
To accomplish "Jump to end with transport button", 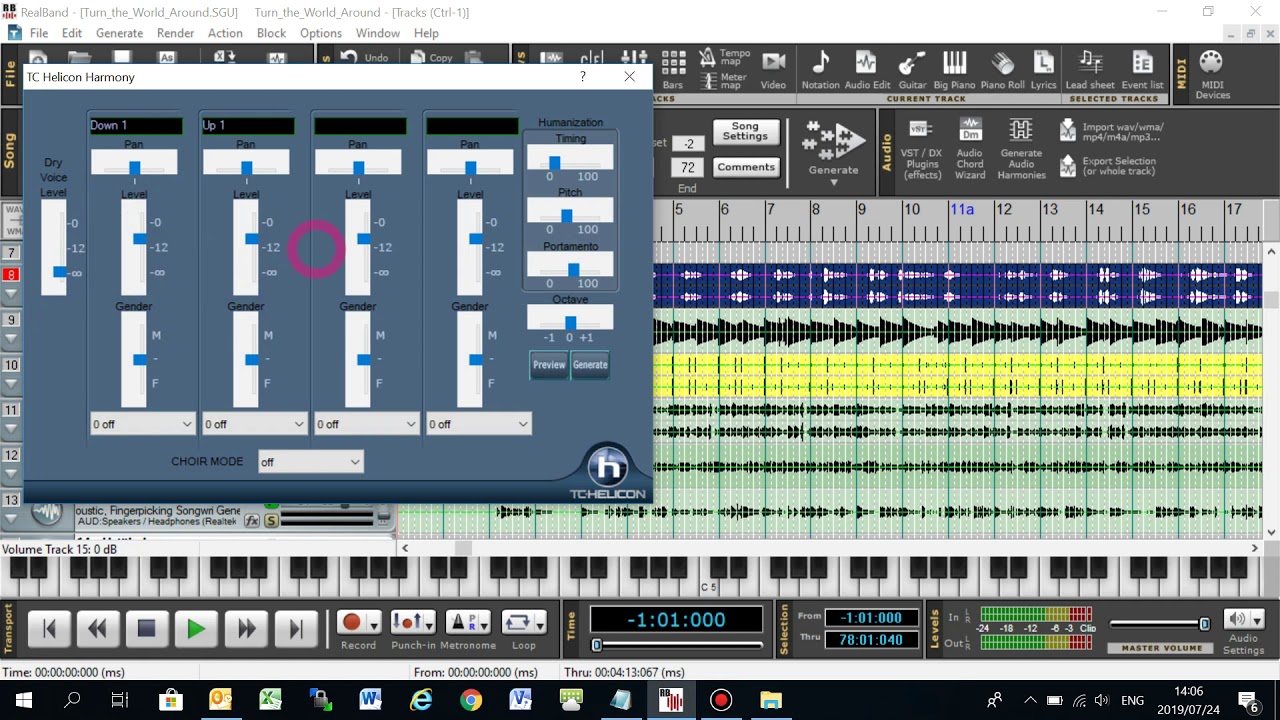I will tap(295, 628).
